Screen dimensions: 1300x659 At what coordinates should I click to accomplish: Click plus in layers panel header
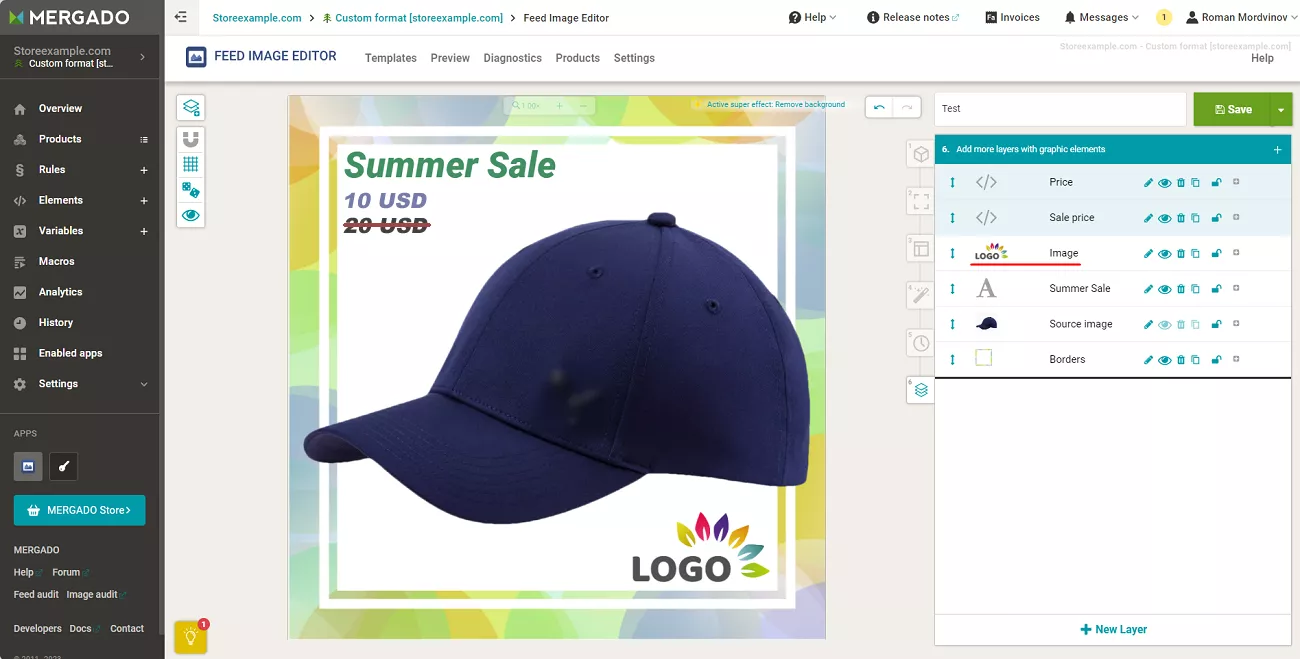point(1277,150)
